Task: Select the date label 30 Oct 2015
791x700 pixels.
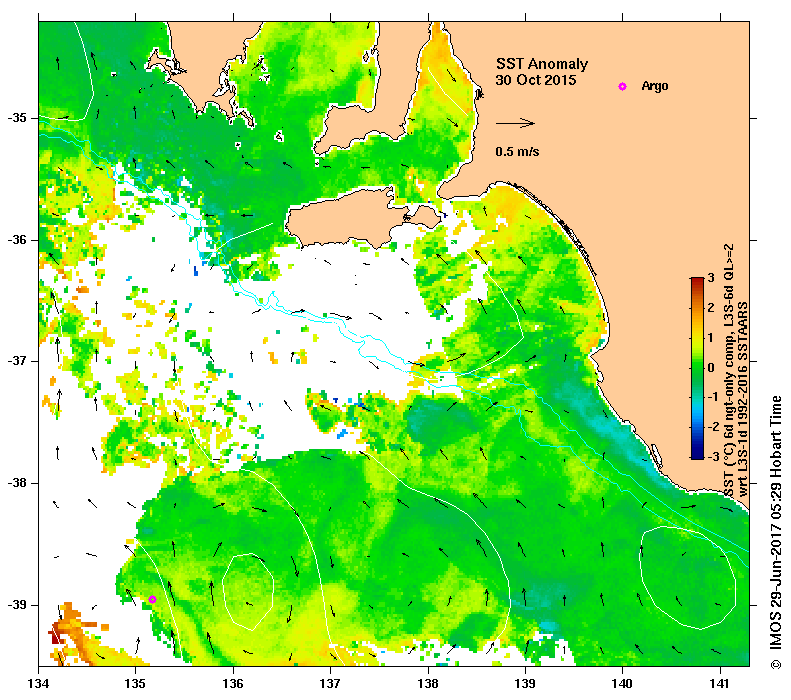Action: (x=536, y=80)
